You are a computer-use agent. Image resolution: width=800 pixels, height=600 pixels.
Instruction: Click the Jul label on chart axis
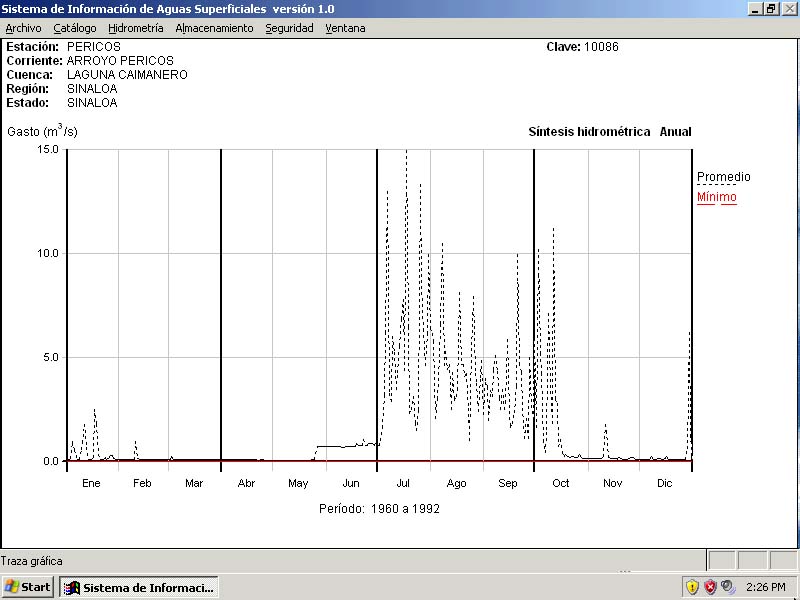pyautogui.click(x=403, y=483)
